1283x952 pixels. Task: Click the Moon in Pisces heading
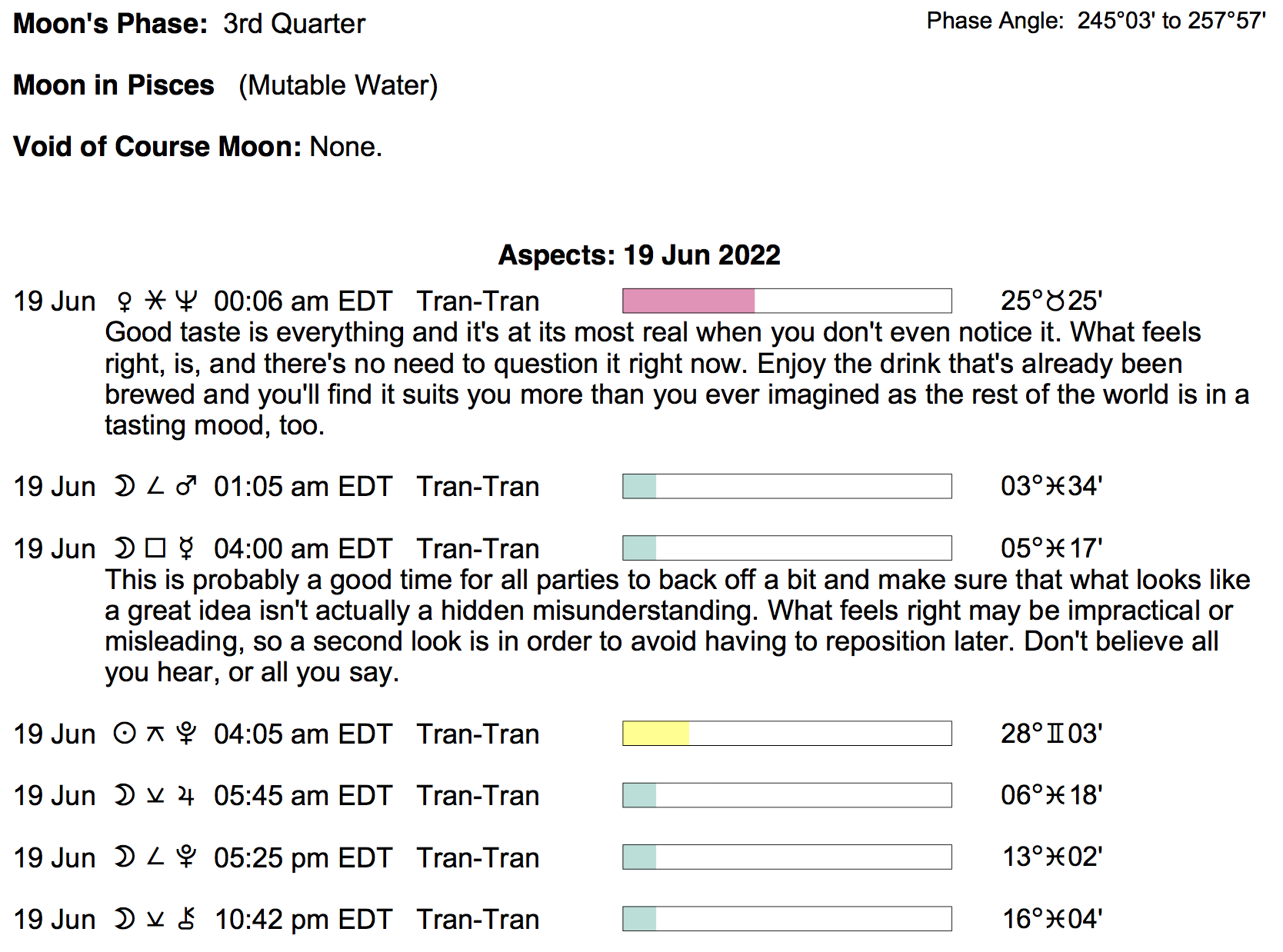point(114,85)
